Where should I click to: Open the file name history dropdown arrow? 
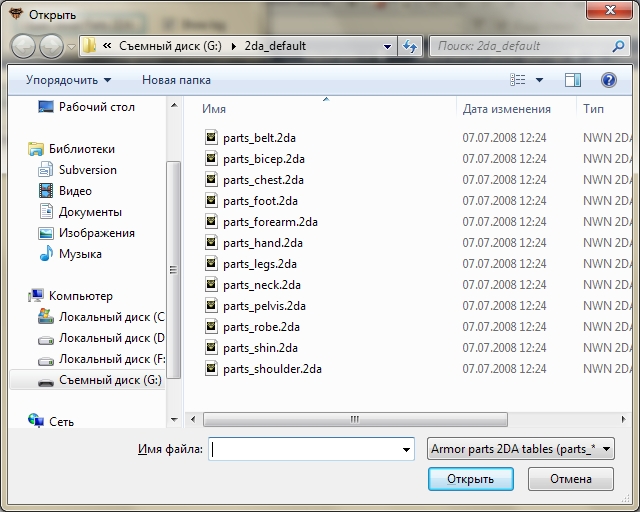[x=406, y=450]
